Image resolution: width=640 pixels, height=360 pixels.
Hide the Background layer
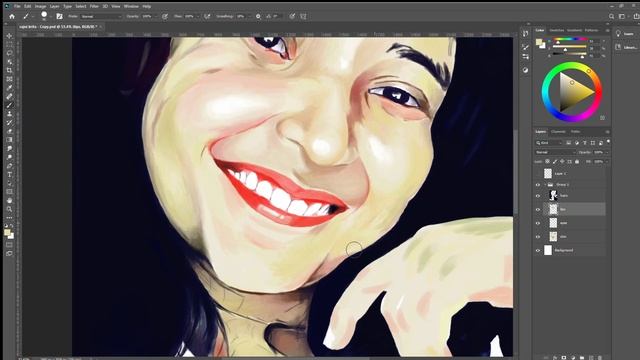pyautogui.click(x=538, y=250)
